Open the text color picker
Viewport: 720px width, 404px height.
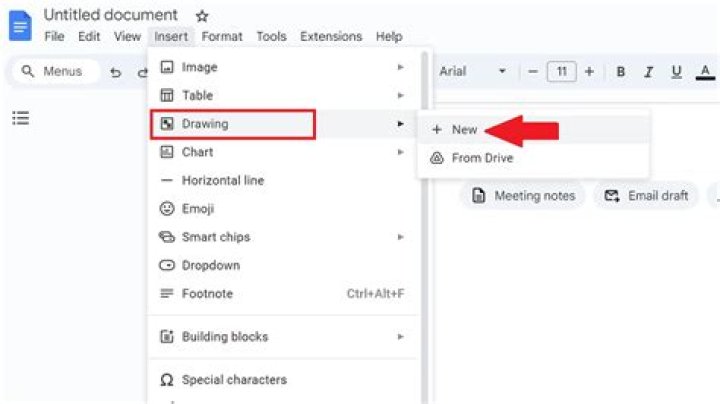coord(705,72)
